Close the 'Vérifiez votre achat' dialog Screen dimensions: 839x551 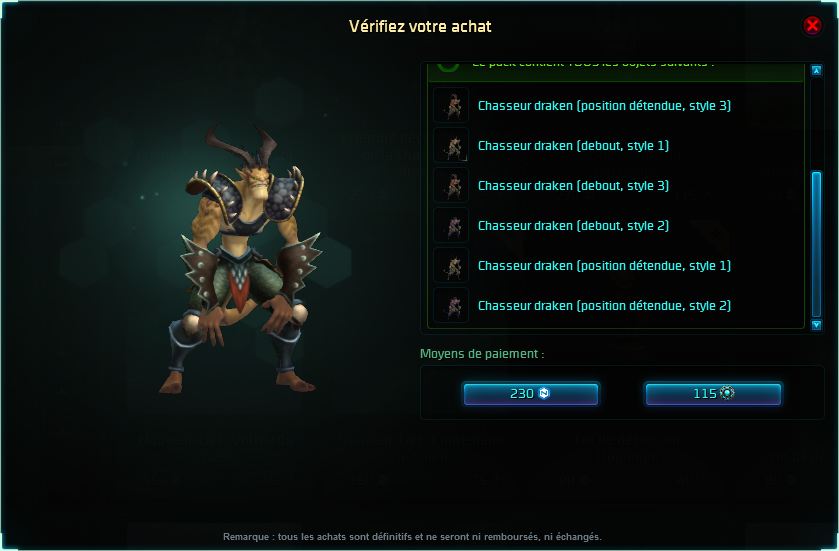[812, 25]
